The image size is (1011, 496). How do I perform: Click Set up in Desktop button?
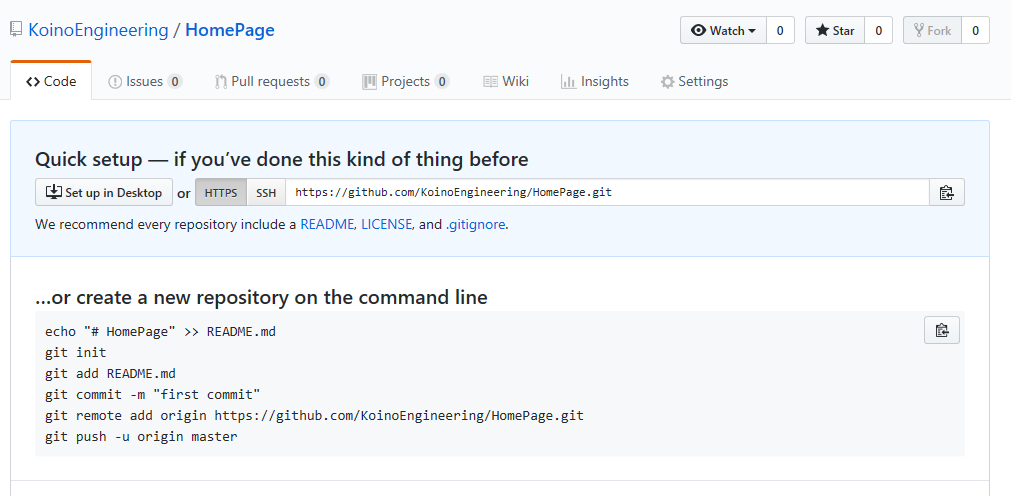(104, 192)
